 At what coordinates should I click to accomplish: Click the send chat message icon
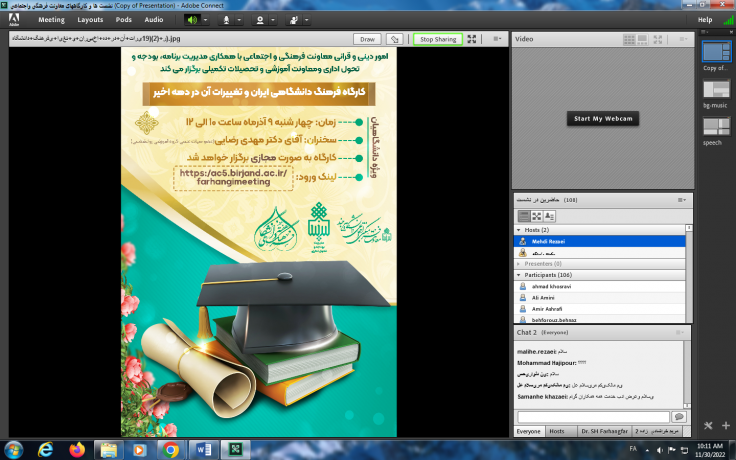point(679,416)
